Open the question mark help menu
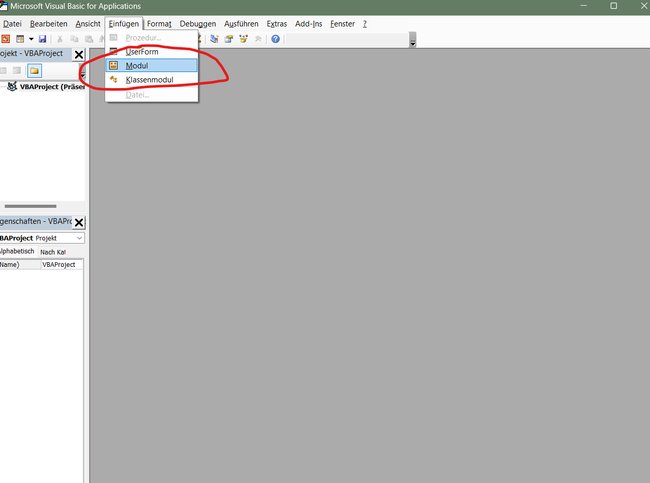650x483 pixels. click(365, 24)
